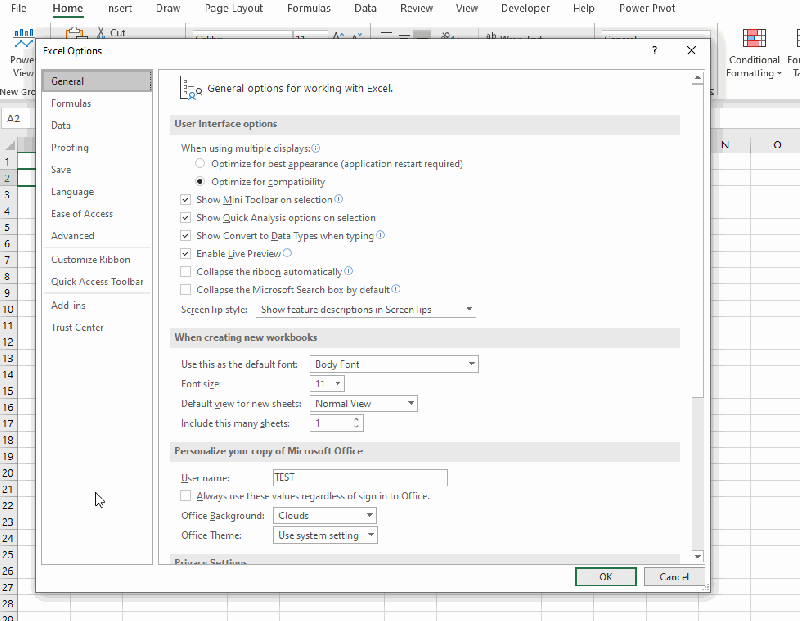The image size is (800, 621).
Task: Open the Conditional Formatting gallery
Action: [x=754, y=52]
